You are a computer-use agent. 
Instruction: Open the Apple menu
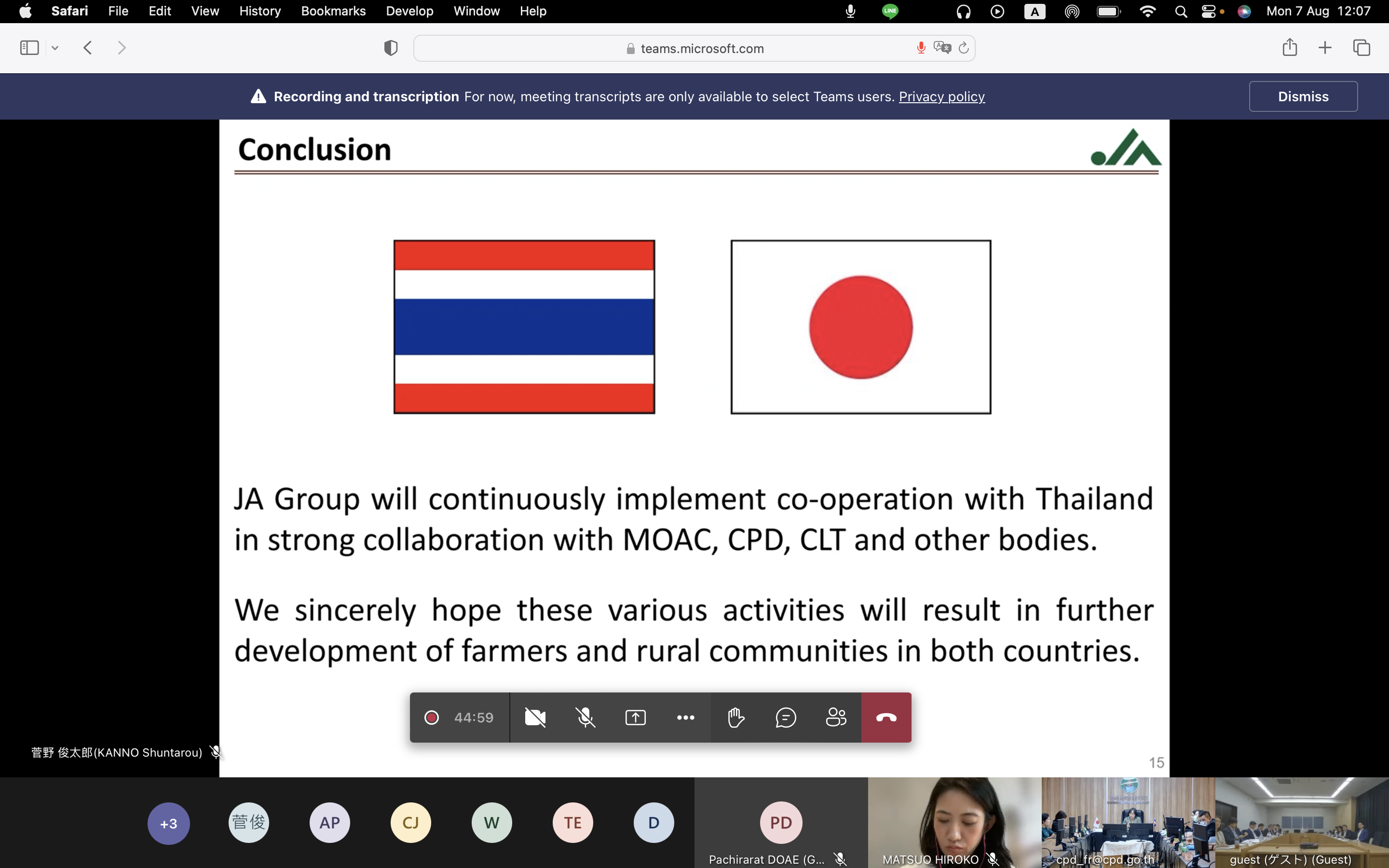25,11
